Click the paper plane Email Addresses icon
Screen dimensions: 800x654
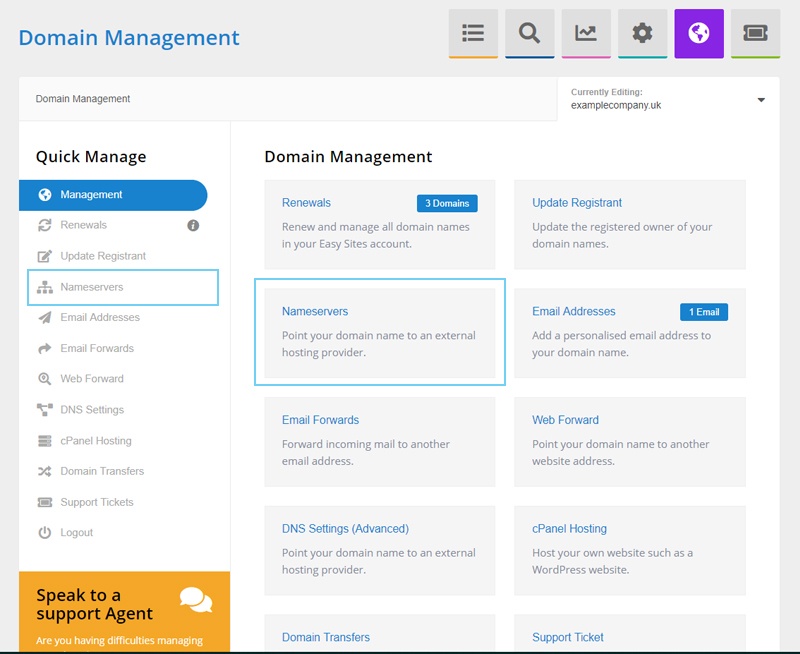pos(45,318)
